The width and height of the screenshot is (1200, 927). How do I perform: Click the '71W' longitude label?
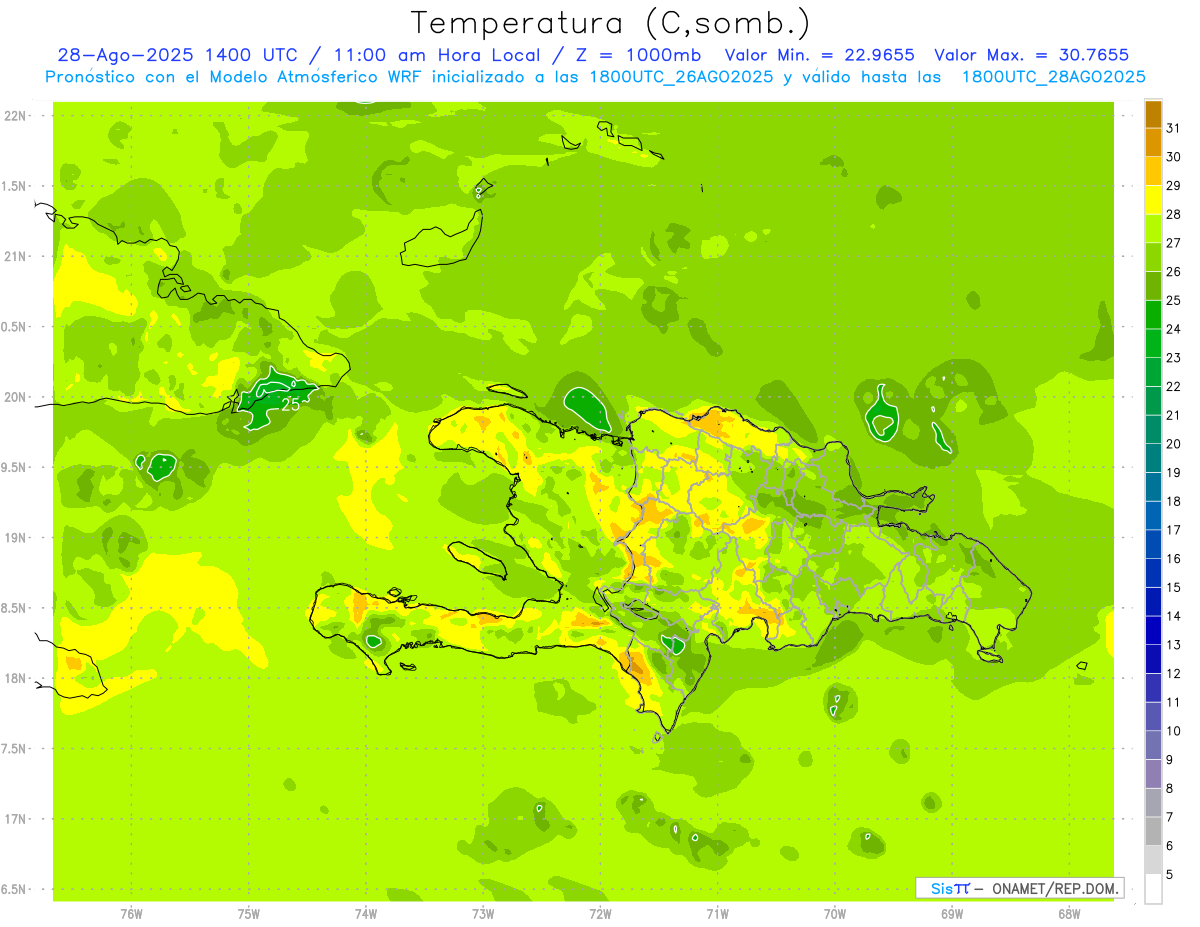point(717,914)
